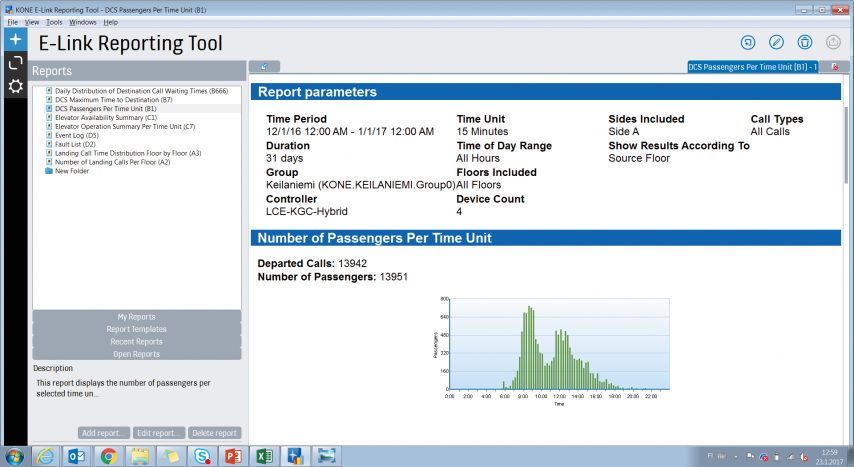
Task: Open the Tools menu
Action: tap(54, 21)
